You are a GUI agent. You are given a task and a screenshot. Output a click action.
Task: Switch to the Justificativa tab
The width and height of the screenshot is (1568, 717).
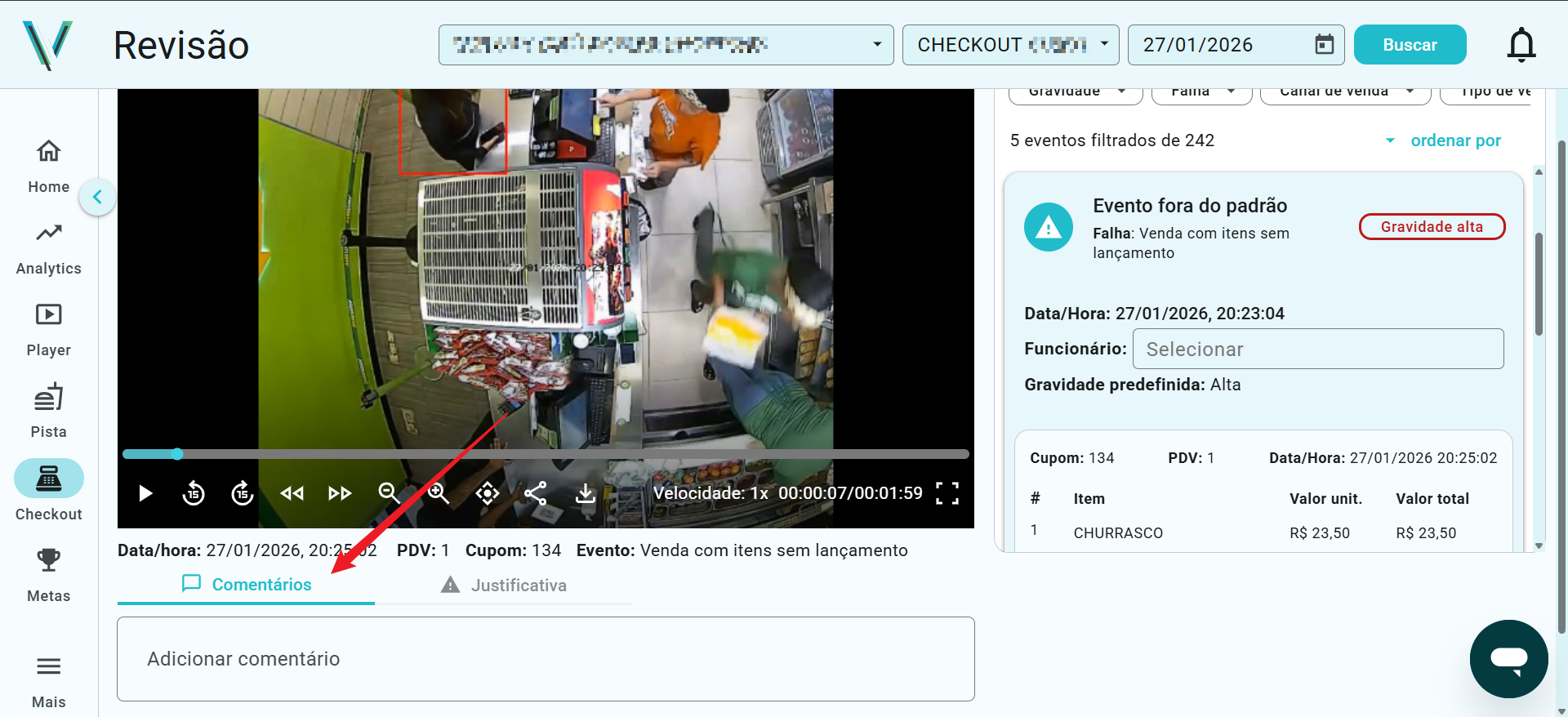[x=504, y=585]
